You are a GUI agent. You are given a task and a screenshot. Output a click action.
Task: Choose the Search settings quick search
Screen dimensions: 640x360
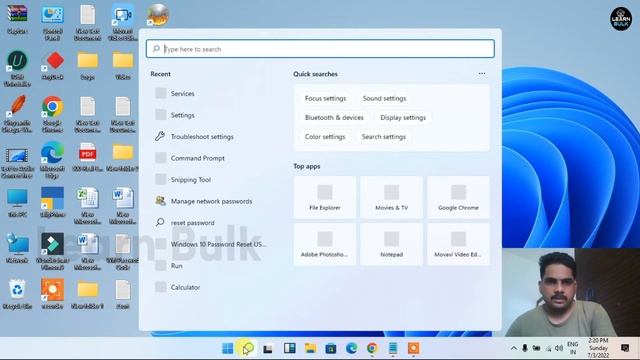(x=384, y=137)
